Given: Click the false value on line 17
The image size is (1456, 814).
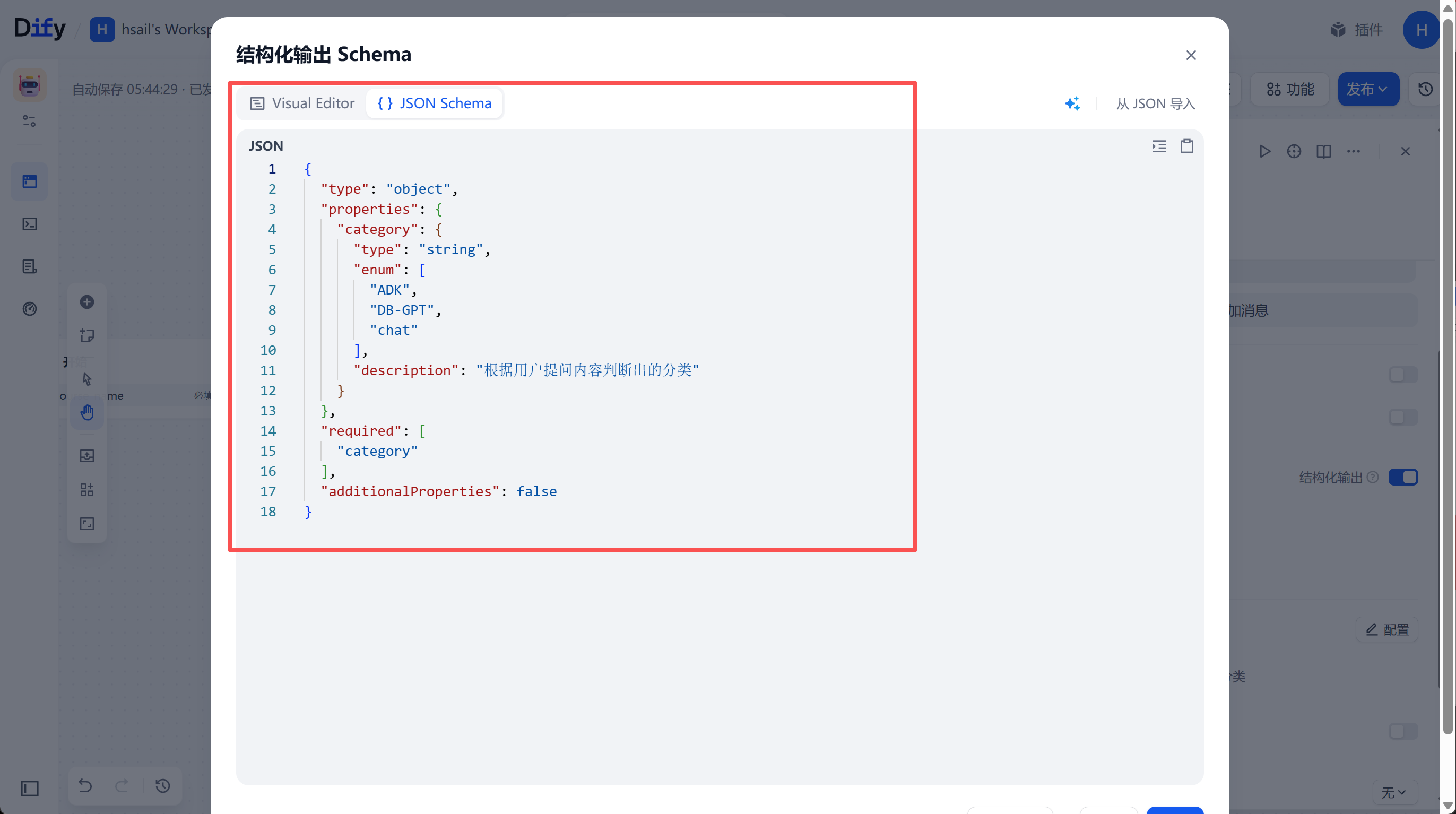Looking at the screenshot, I should (x=536, y=491).
